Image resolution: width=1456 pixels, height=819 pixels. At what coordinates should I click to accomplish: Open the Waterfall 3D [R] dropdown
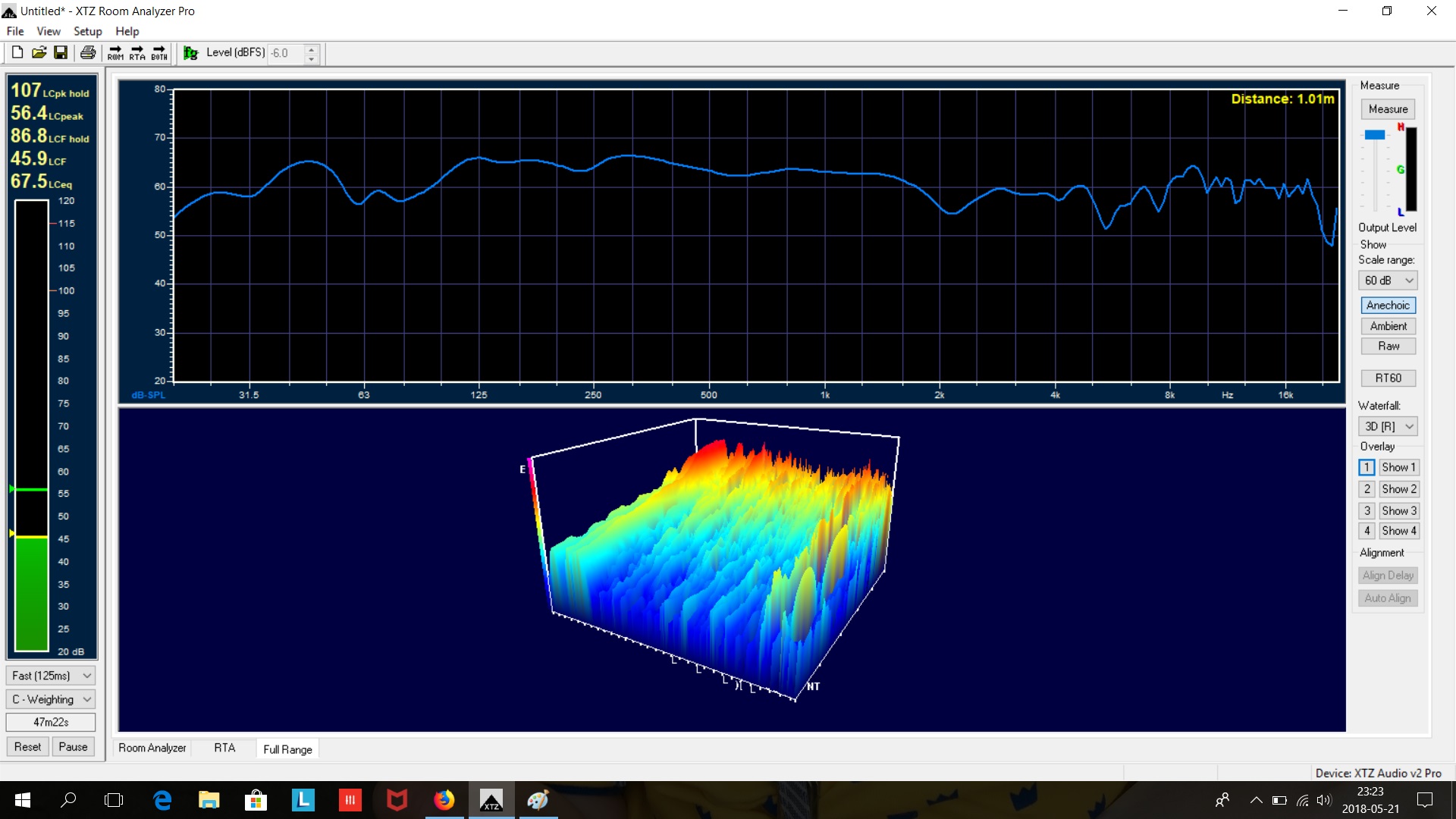pos(1387,426)
